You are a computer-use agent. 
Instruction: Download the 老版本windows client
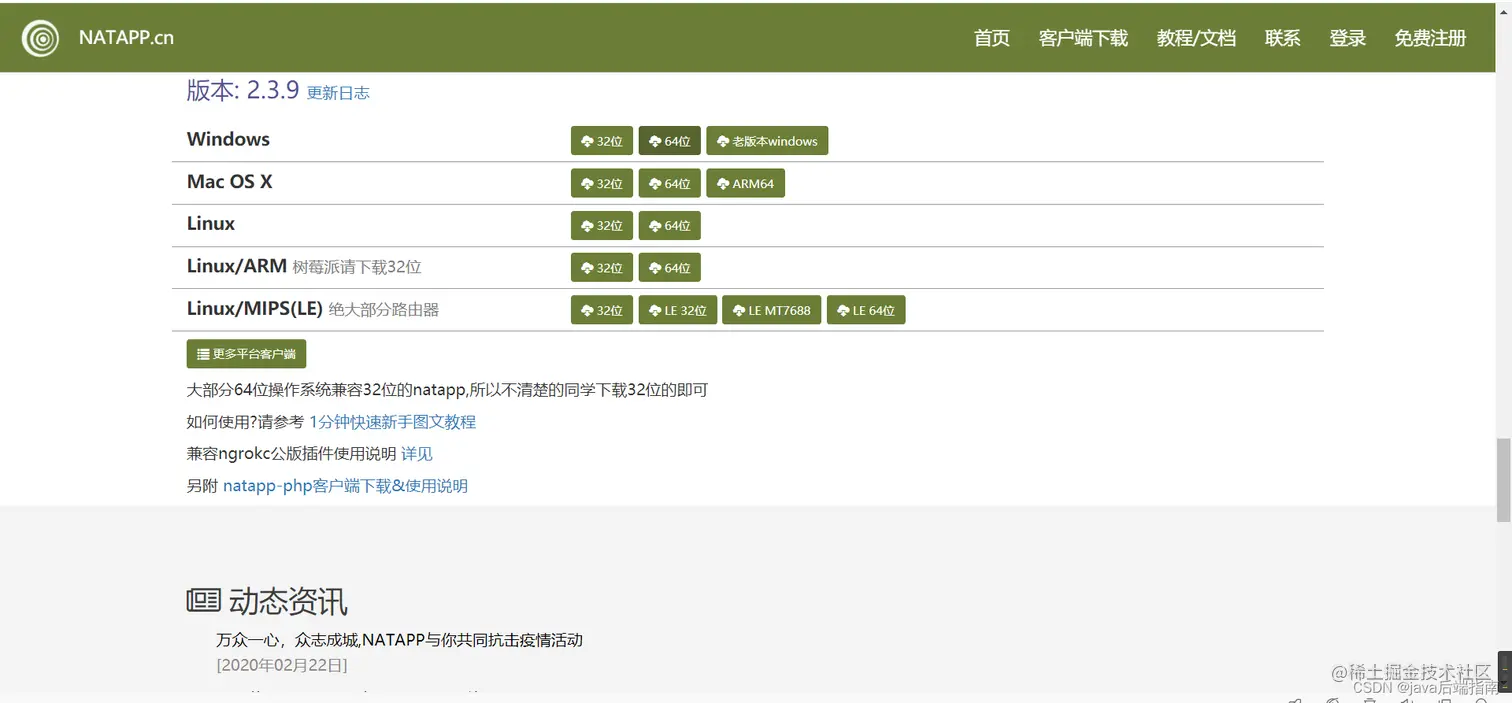point(767,141)
